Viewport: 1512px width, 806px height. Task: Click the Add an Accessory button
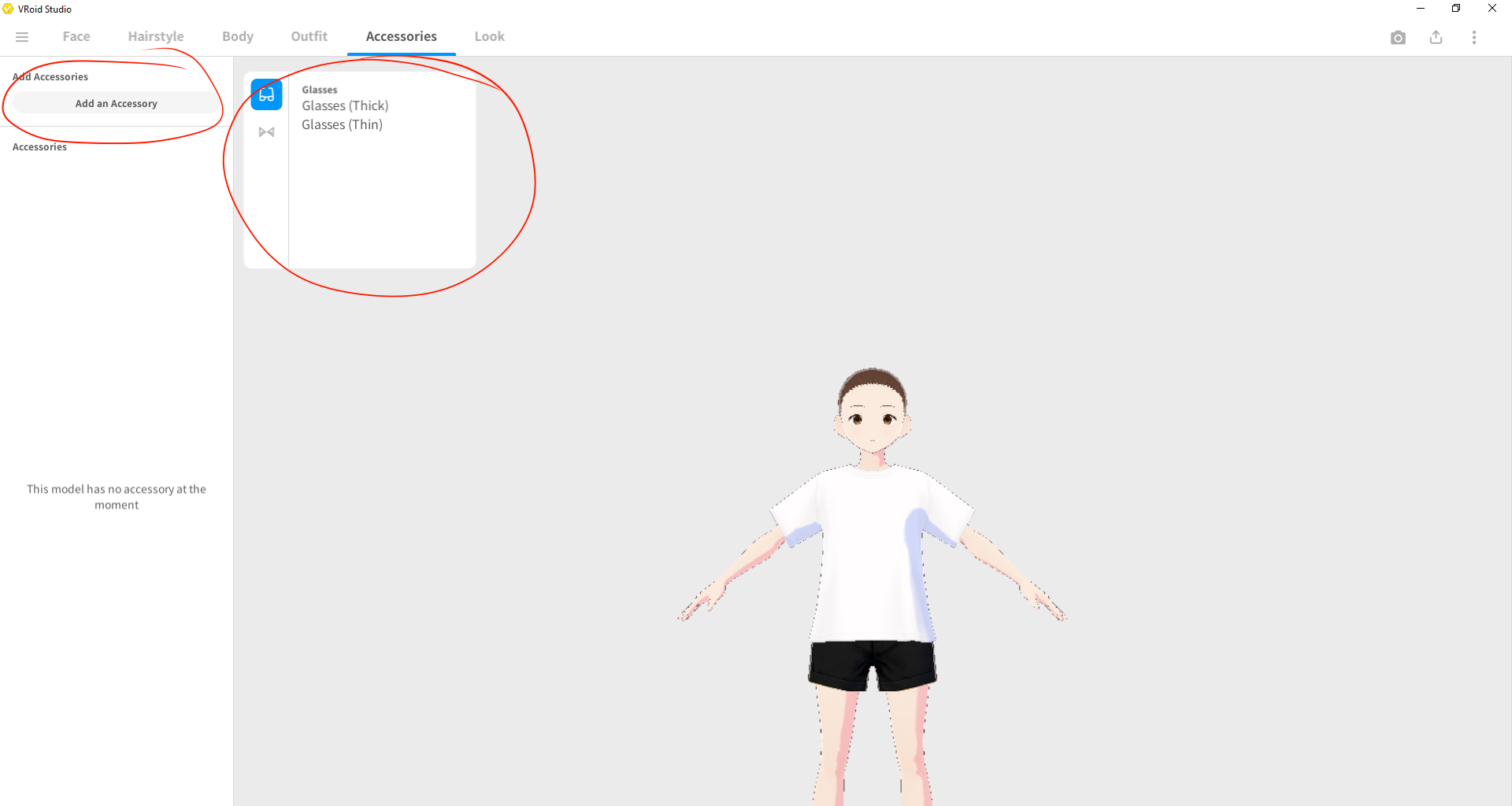pos(117,103)
